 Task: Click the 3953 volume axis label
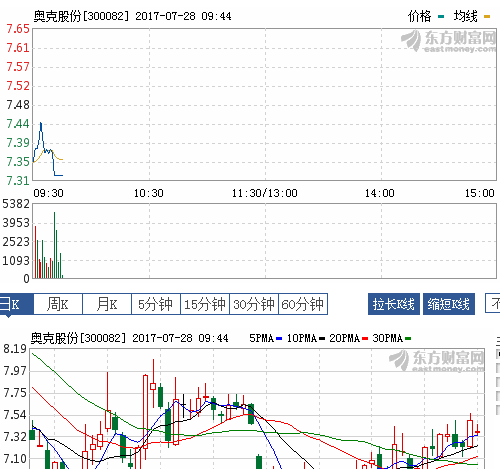[16, 223]
